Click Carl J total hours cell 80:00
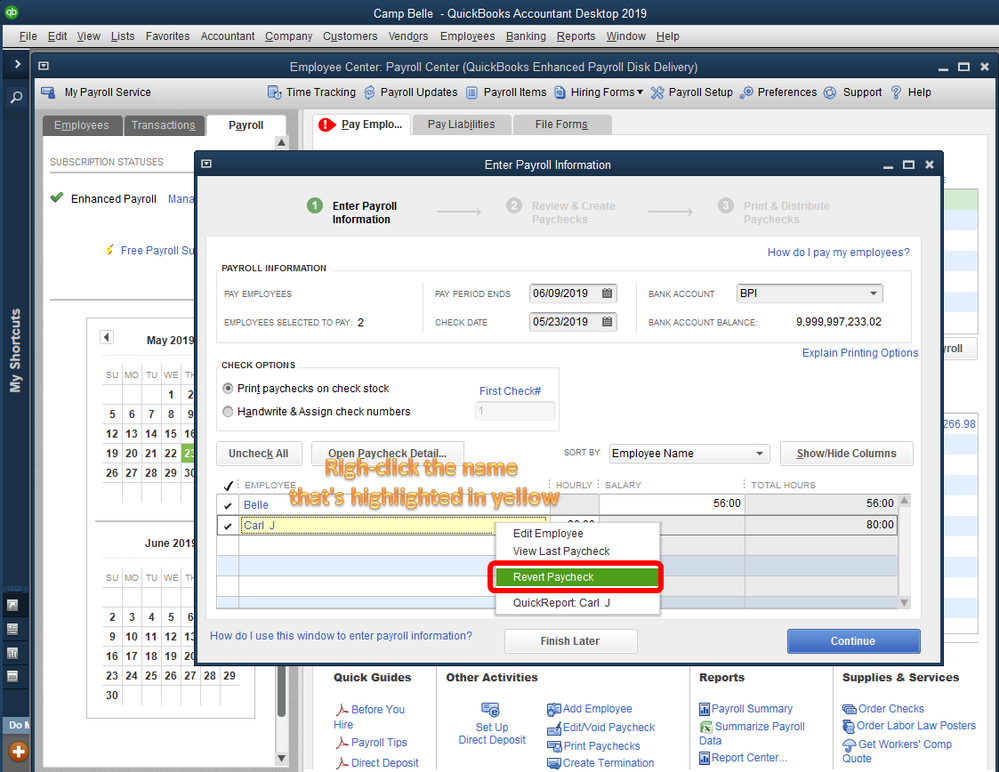Image resolution: width=999 pixels, height=772 pixels. 821,525
